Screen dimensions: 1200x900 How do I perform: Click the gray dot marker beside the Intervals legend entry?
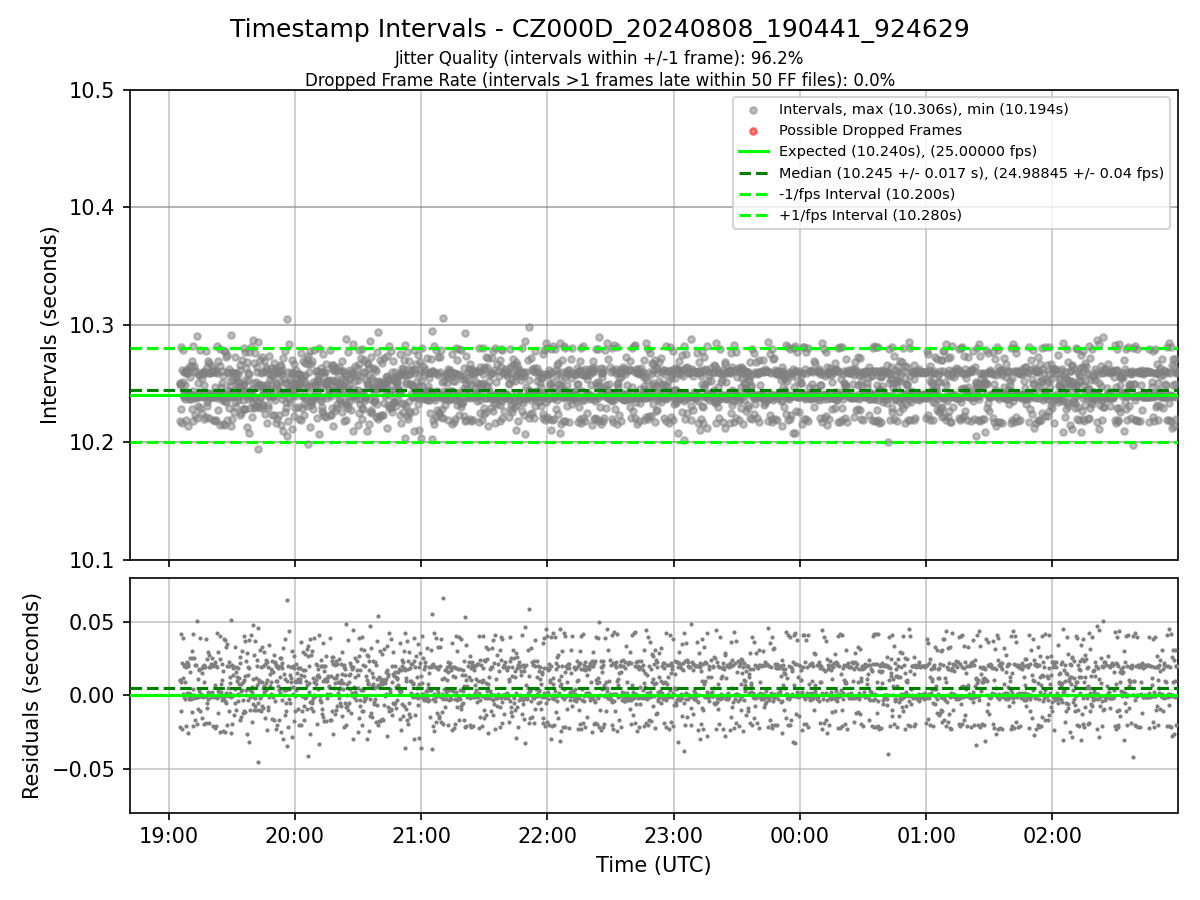coord(754,110)
